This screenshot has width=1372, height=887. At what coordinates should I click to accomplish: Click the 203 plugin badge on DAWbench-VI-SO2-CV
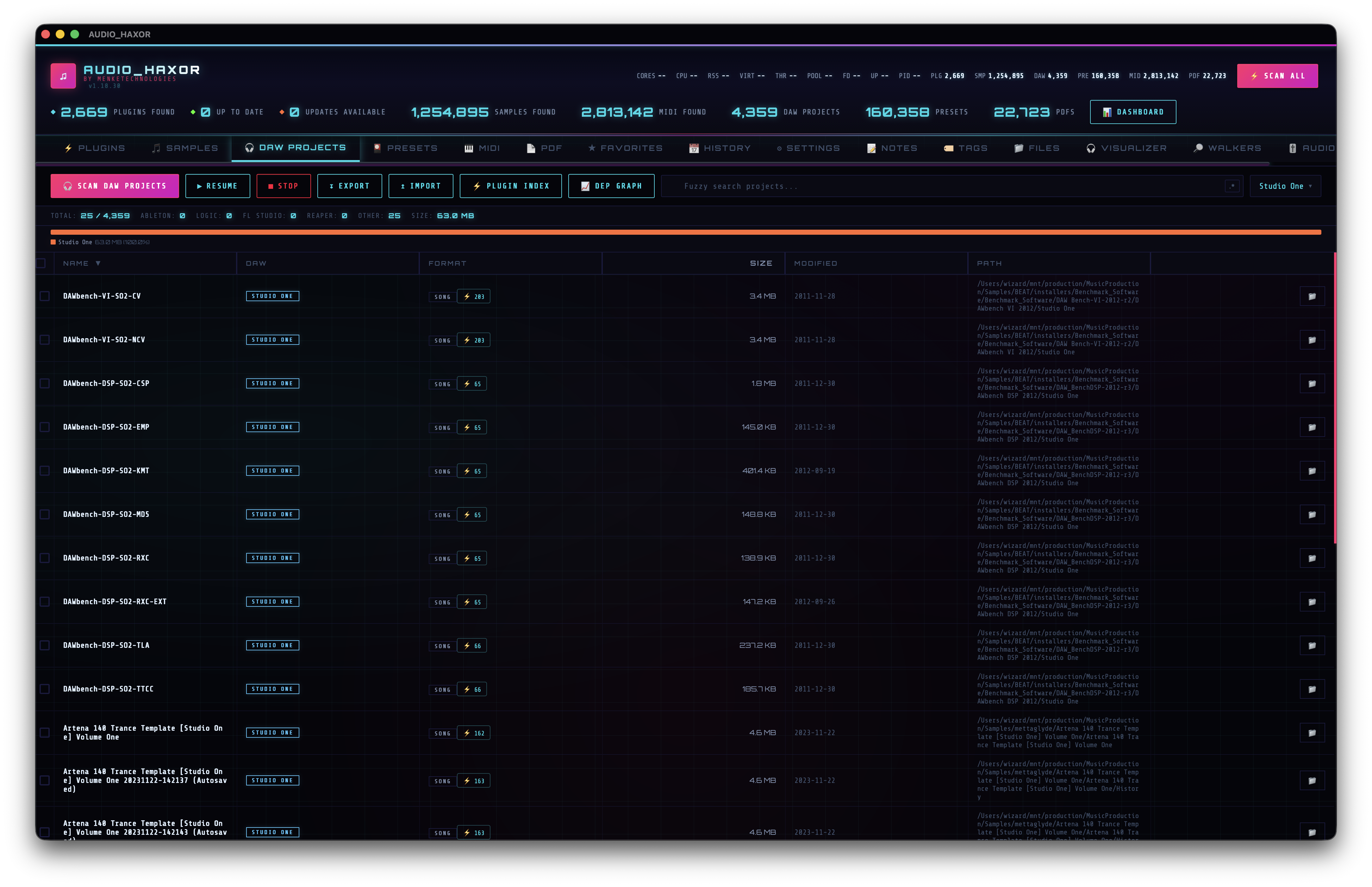473,297
